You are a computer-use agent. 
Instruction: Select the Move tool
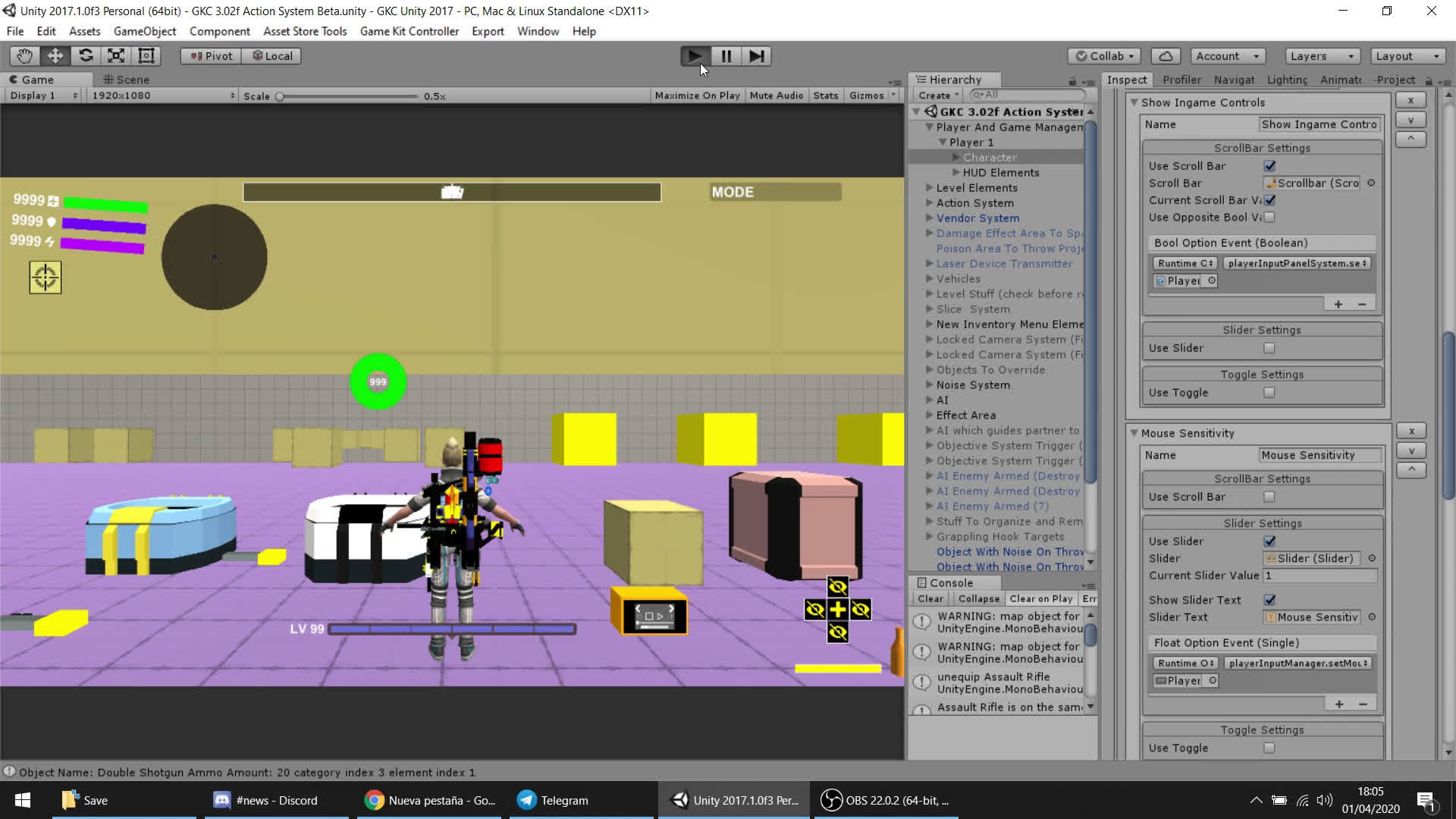click(55, 56)
